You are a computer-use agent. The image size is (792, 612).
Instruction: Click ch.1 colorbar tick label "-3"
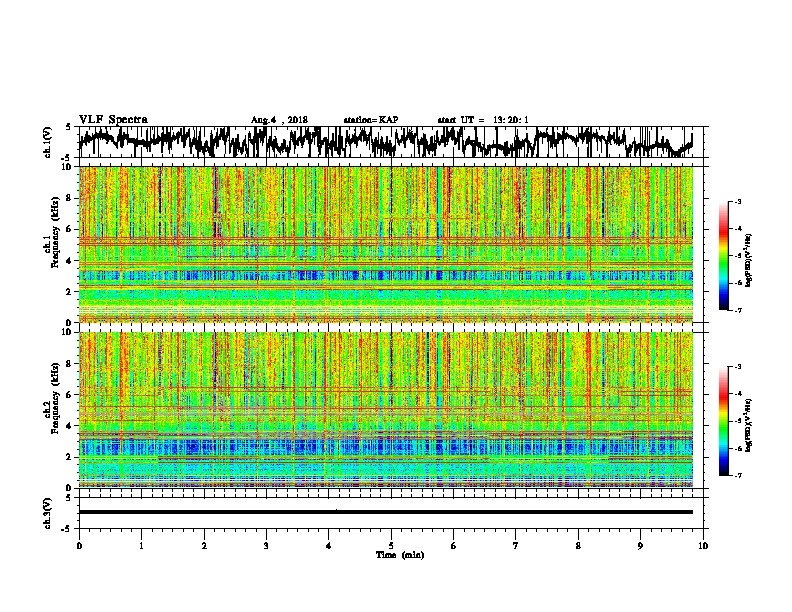[x=737, y=201]
